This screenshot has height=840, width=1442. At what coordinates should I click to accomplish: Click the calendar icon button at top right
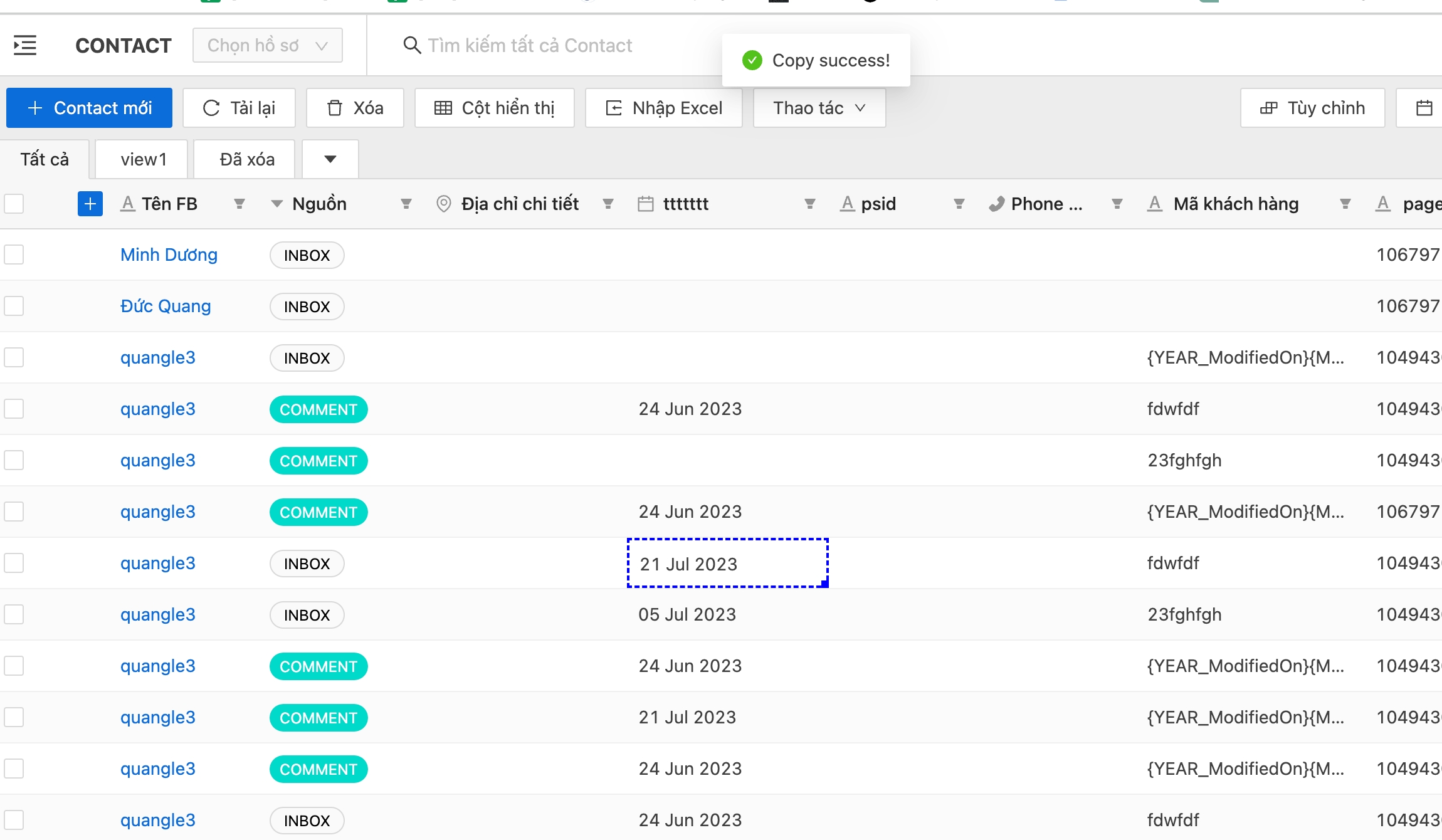click(1424, 108)
